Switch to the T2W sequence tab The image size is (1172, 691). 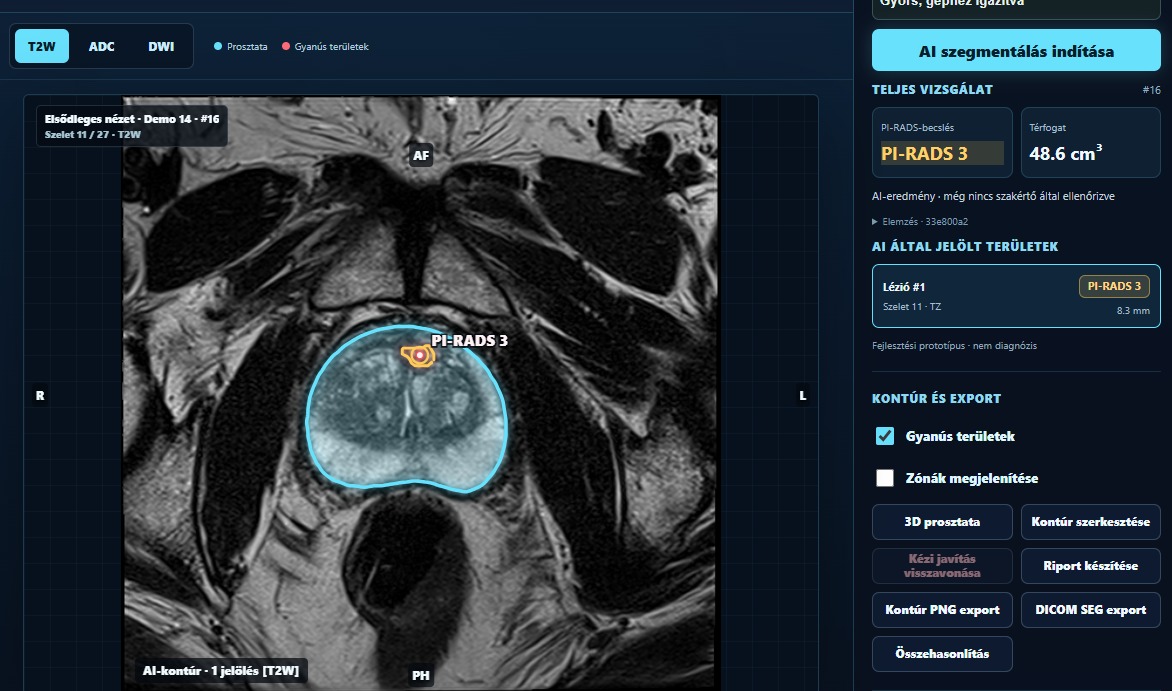[x=42, y=46]
